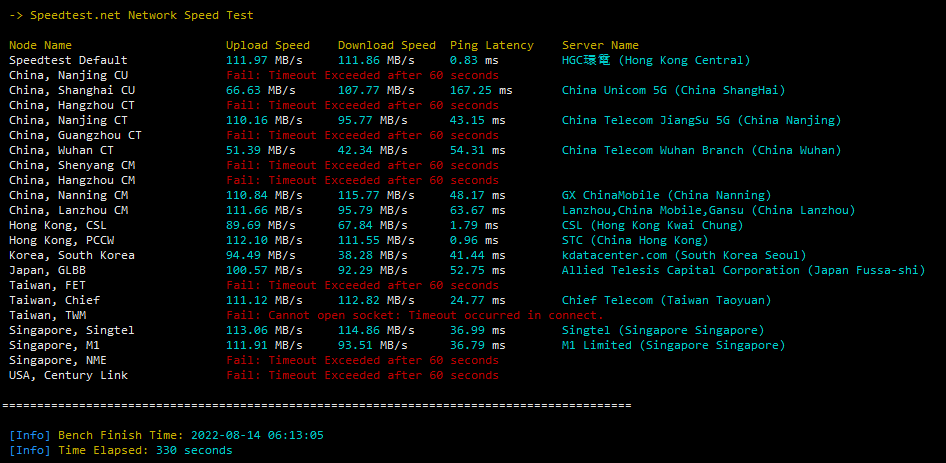946x463 pixels.
Task: Click 'Chief Telecom (Taiwan Taoyuan)' server
Action: click(667, 301)
